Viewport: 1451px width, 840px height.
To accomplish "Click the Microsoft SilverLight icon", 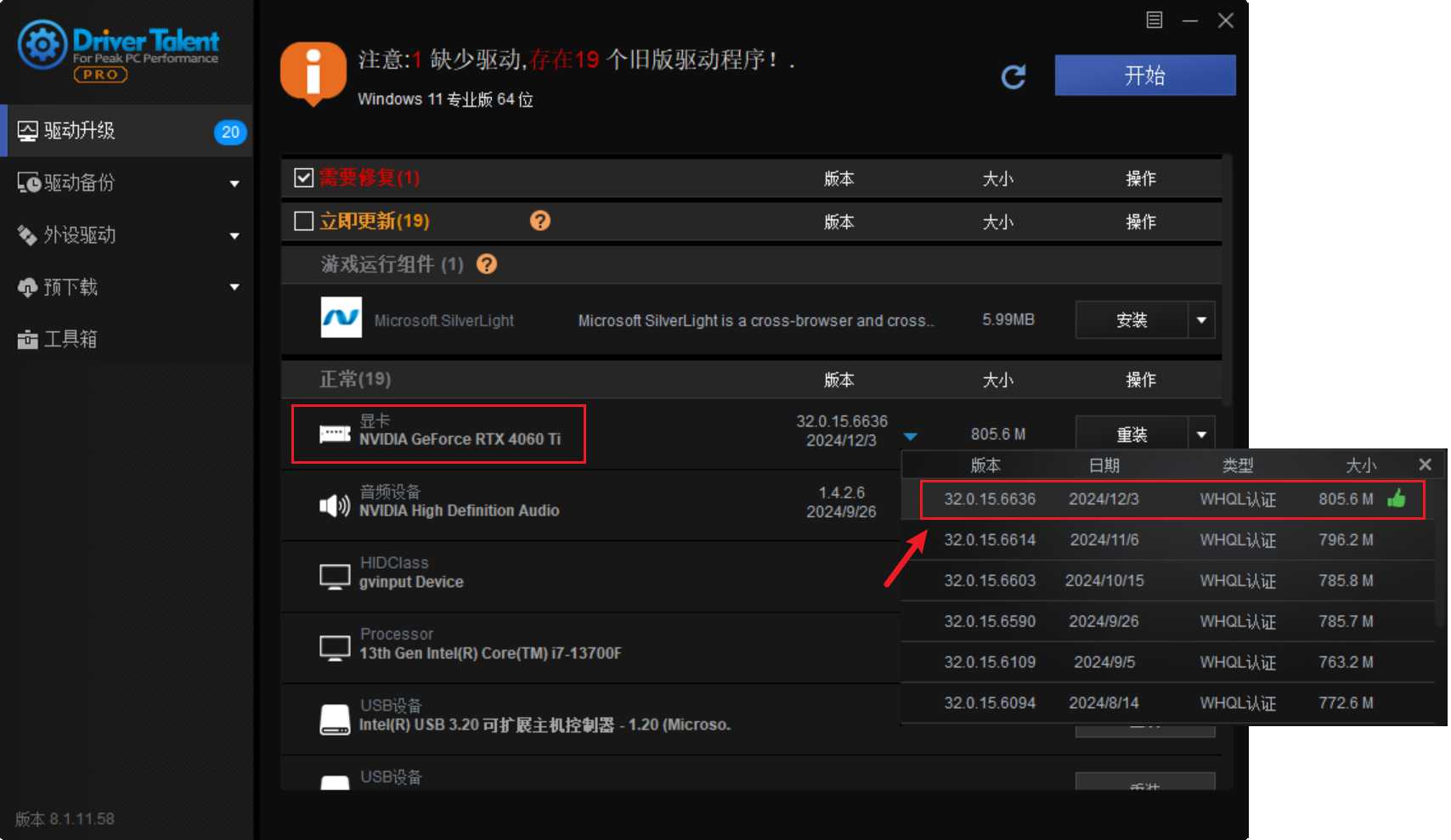I will coord(341,318).
